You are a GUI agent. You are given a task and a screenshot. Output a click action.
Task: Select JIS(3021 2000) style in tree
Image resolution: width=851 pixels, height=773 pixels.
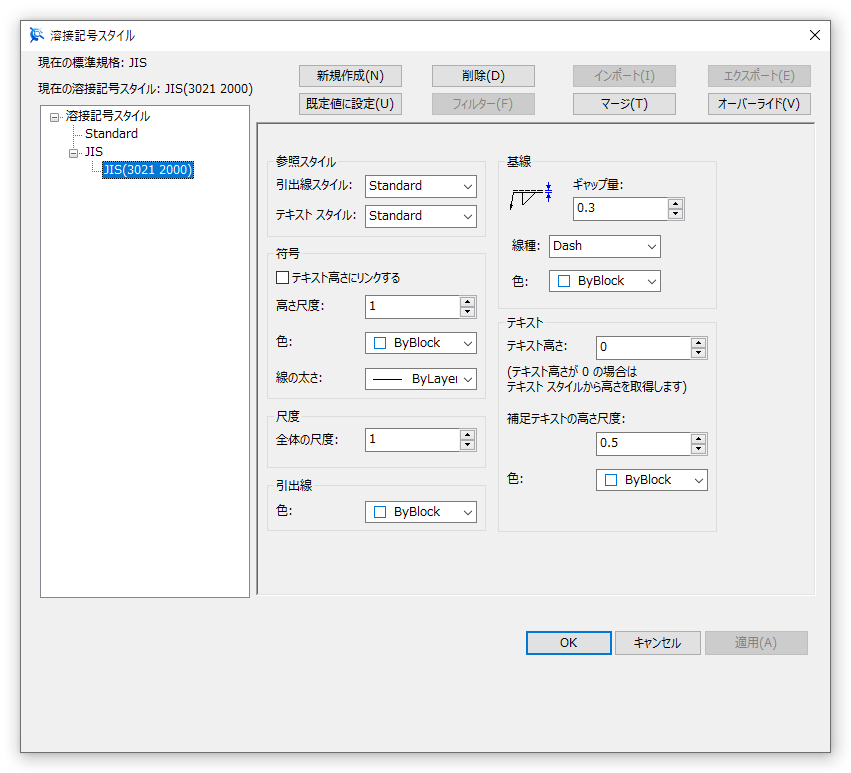pyautogui.click(x=148, y=170)
